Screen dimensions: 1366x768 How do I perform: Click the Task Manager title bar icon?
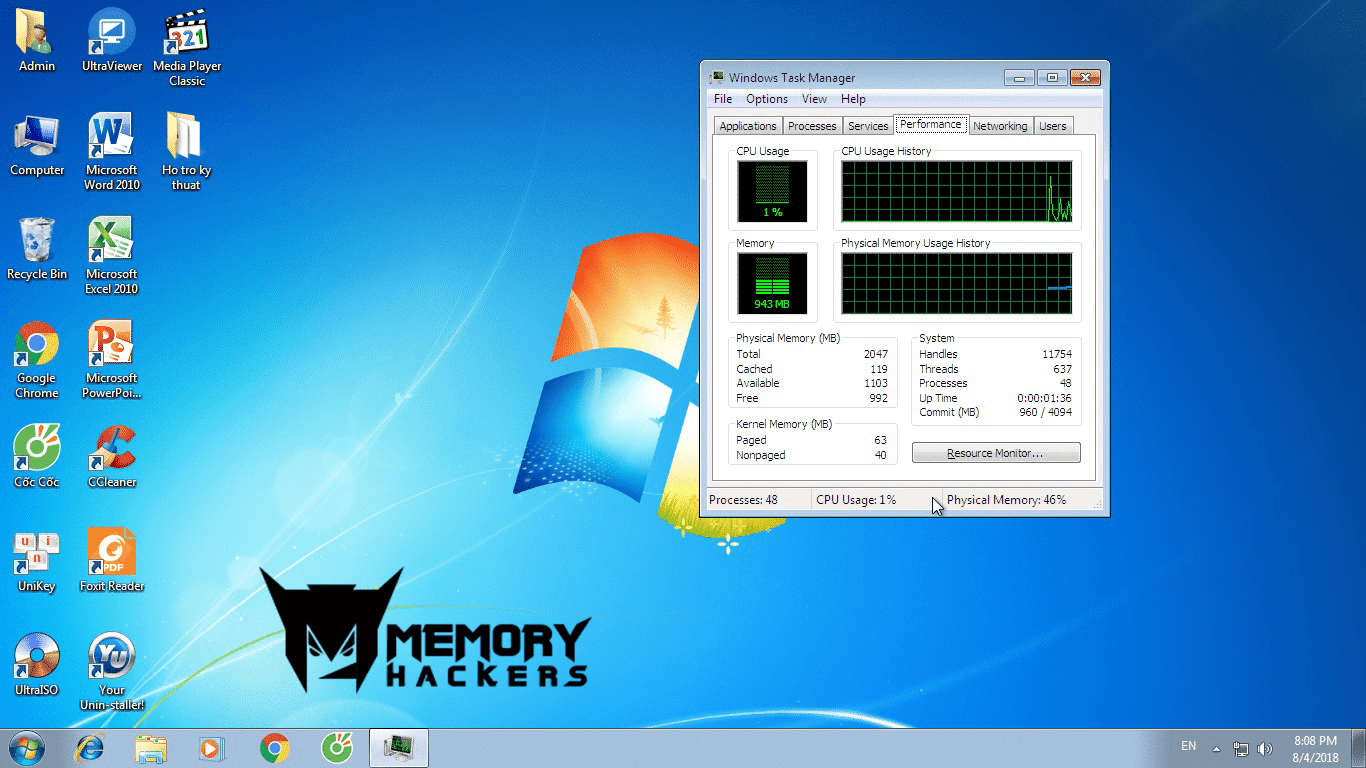pos(716,78)
